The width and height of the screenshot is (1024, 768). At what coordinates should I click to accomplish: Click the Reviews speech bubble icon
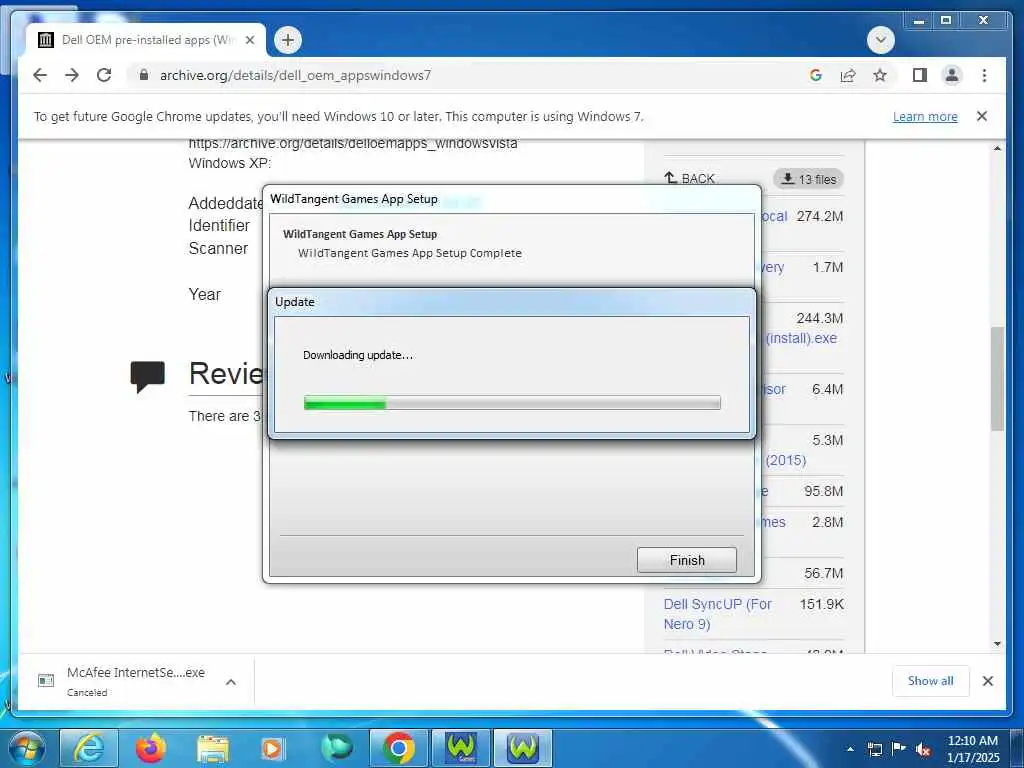tap(148, 376)
